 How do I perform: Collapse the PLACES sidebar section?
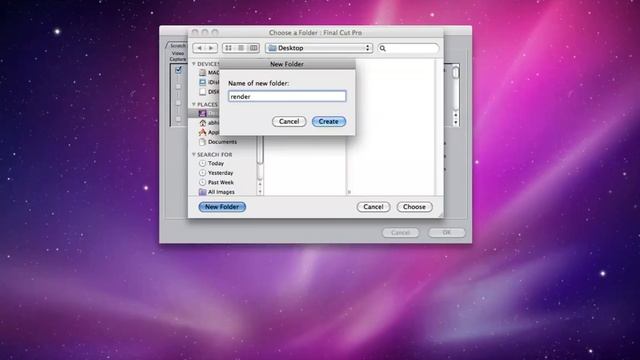point(194,104)
